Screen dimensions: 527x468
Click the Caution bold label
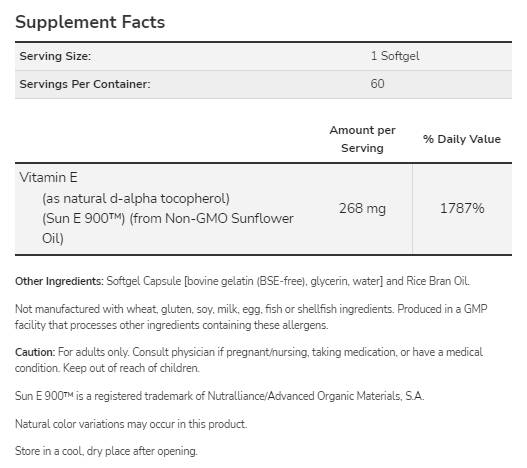click(x=35, y=352)
